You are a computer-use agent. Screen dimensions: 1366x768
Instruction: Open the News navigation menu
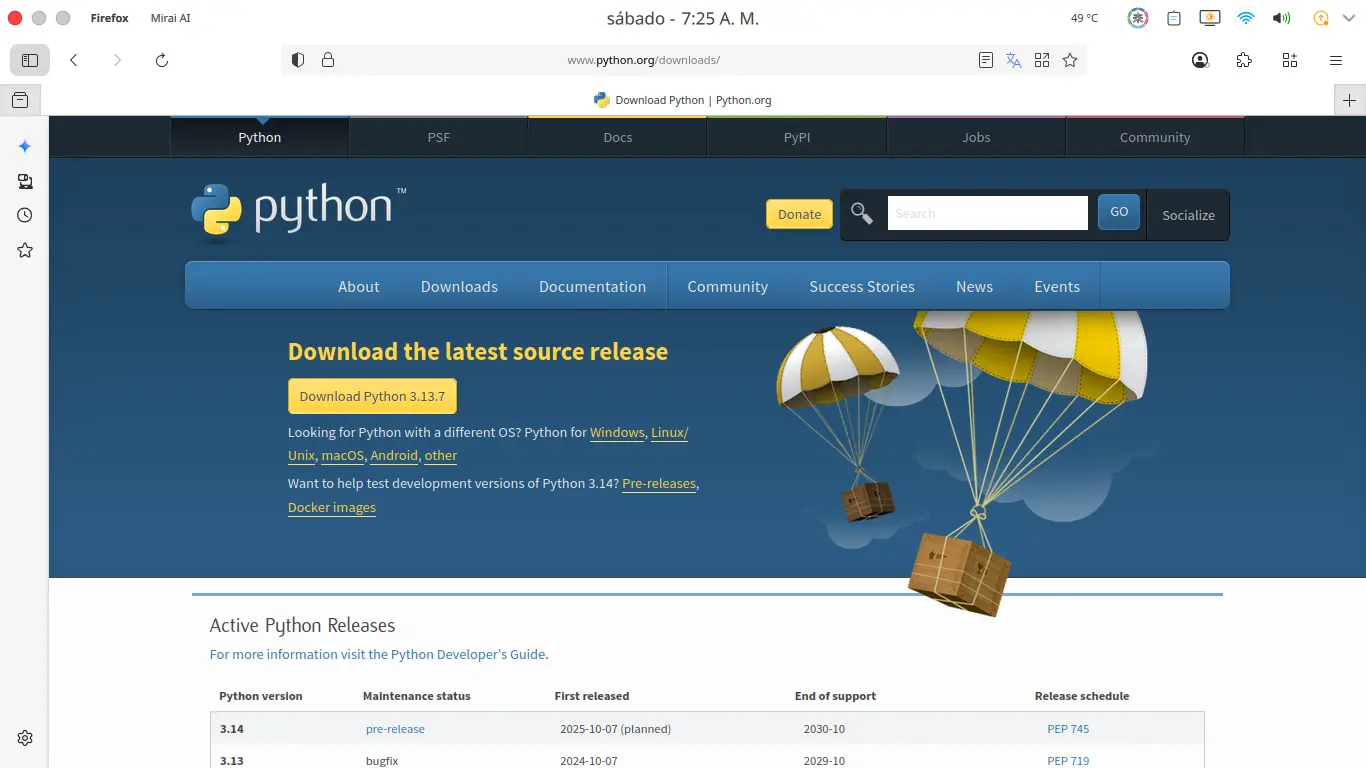[974, 287]
